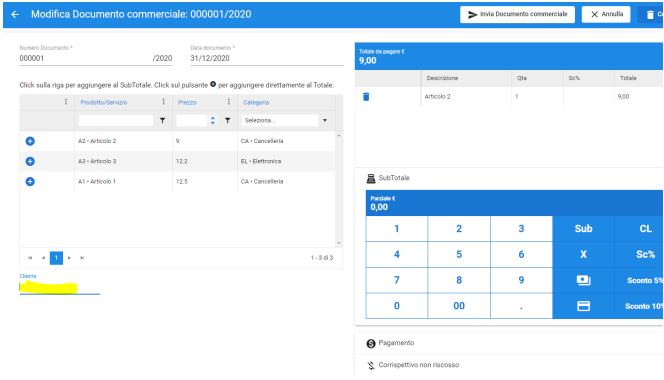Click the card payment icon
The width and height of the screenshot is (664, 380).
(x=584, y=306)
